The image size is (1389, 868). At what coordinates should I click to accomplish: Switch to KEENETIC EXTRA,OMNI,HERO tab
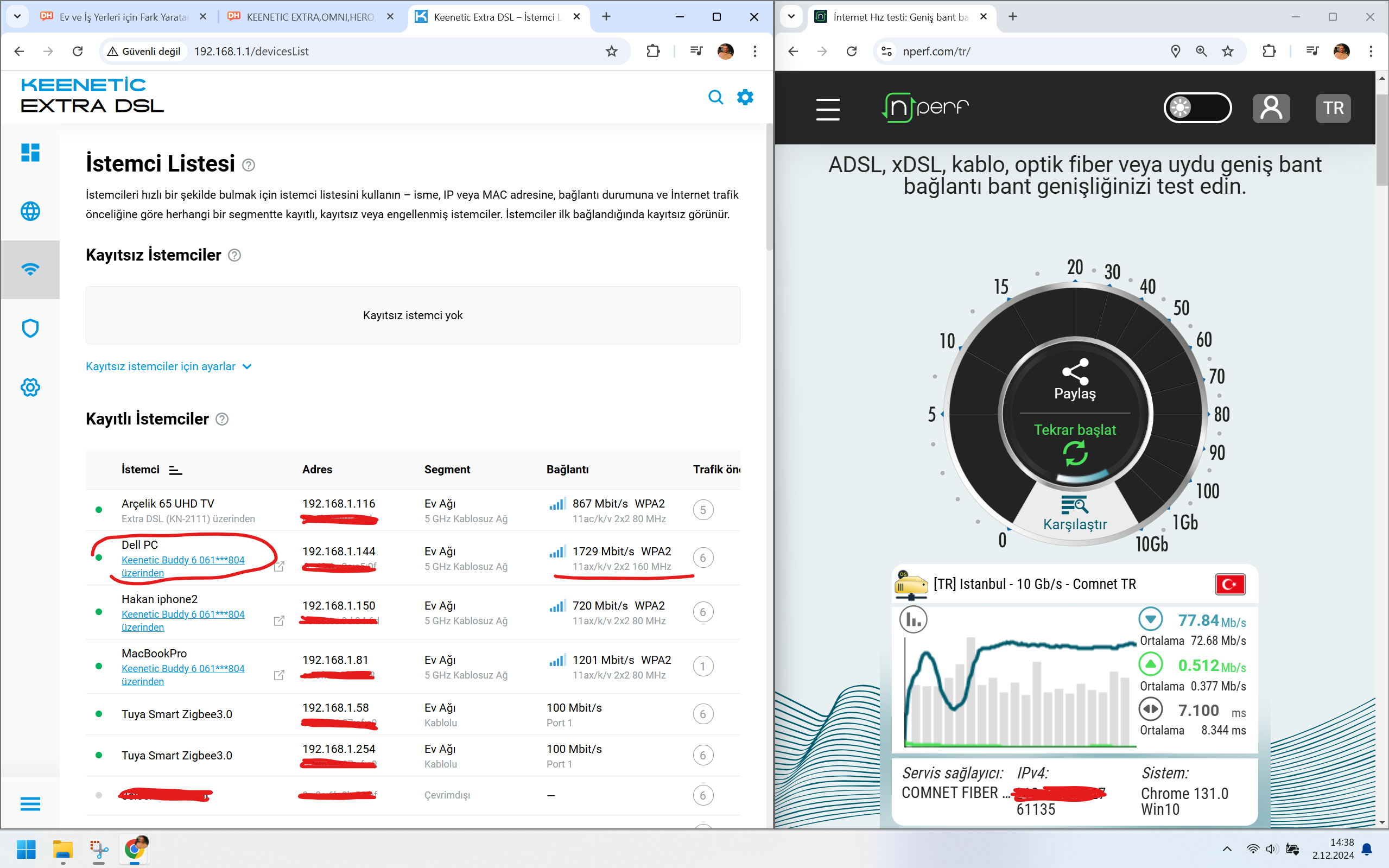coord(310,17)
